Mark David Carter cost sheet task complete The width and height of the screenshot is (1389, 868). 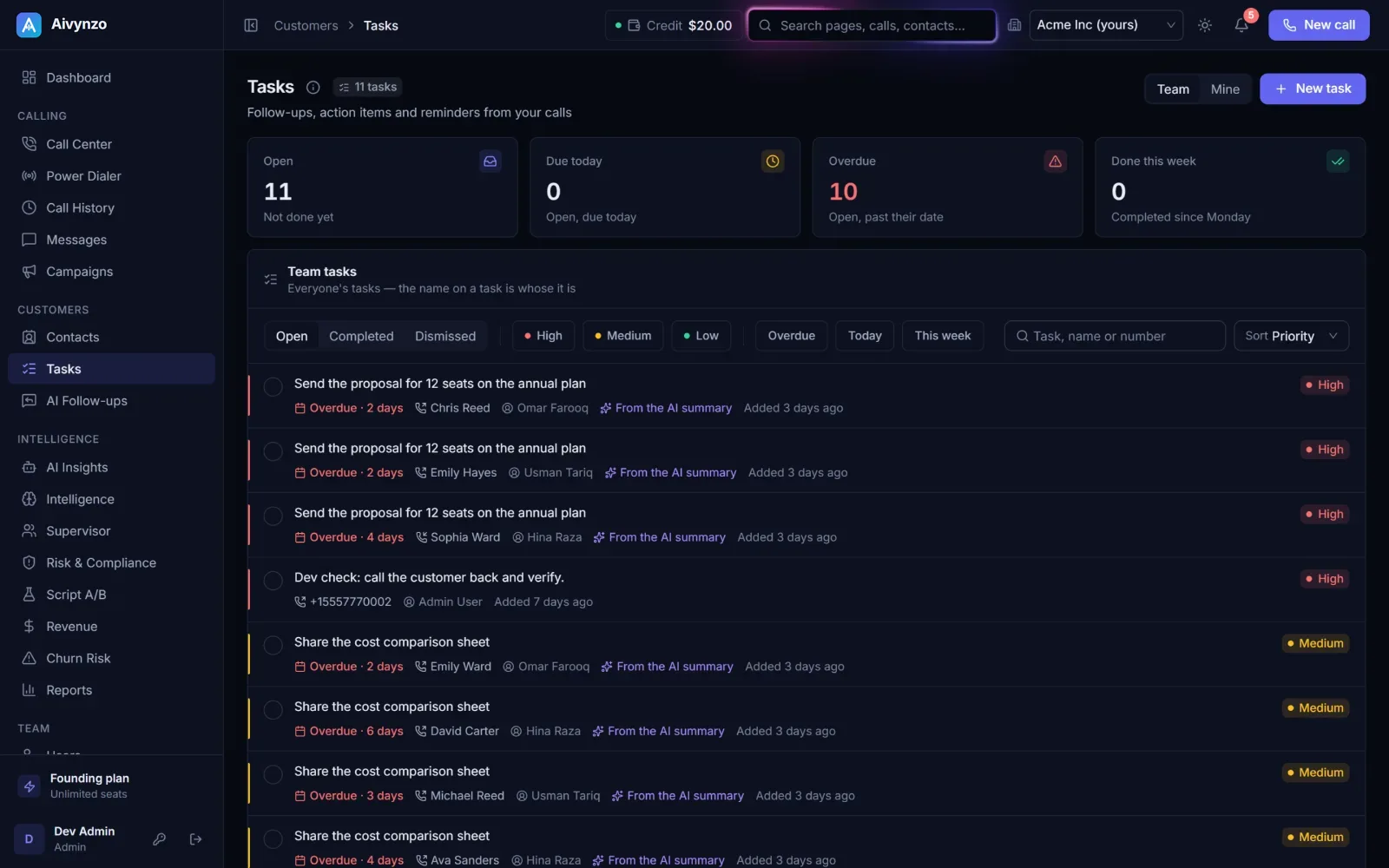[273, 710]
